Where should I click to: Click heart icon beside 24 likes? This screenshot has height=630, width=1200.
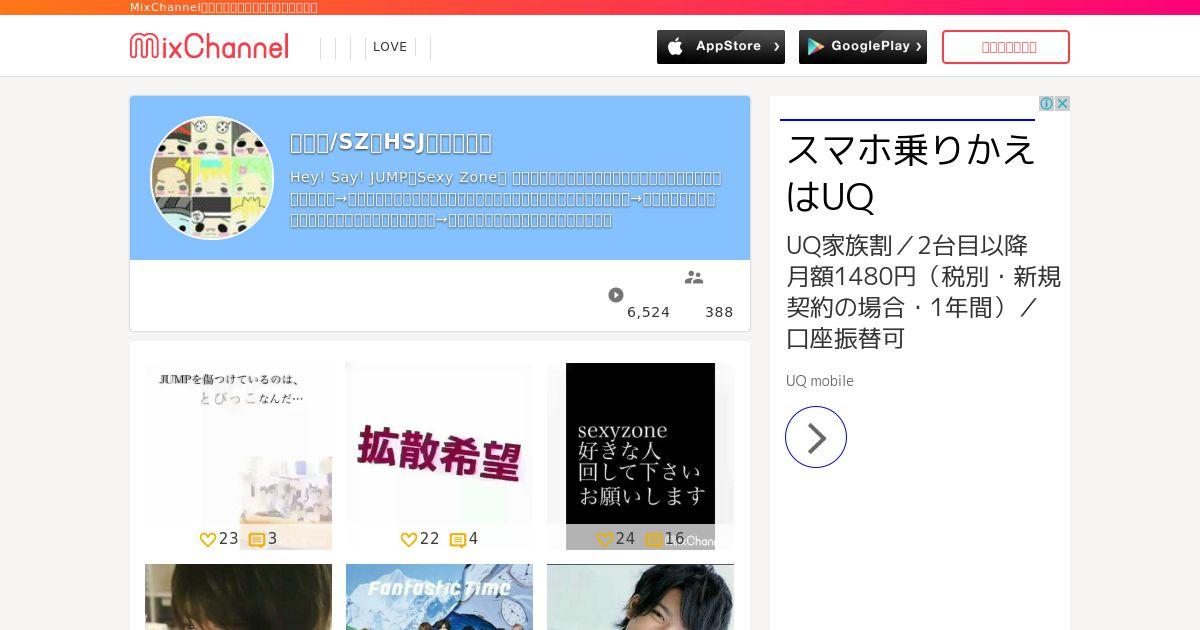(x=605, y=540)
